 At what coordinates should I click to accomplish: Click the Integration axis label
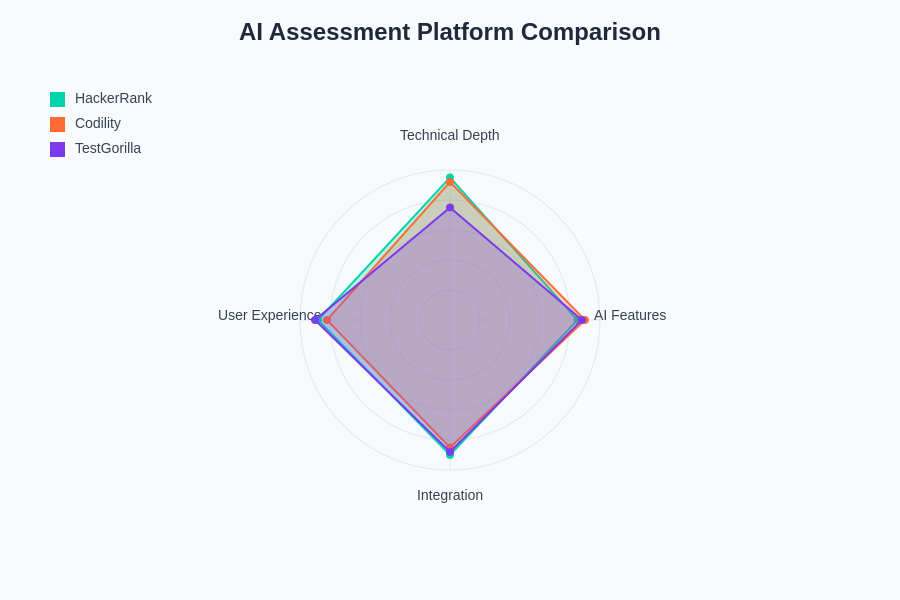(x=450, y=495)
